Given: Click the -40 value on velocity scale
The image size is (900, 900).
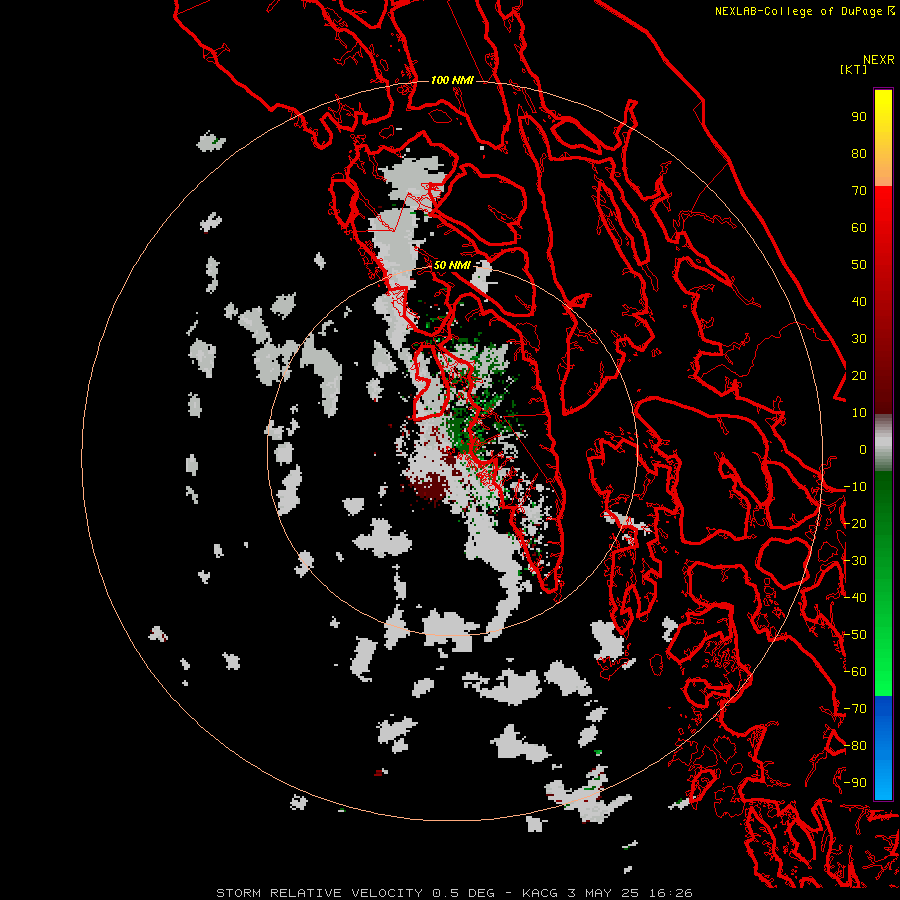Looking at the screenshot, I should pyautogui.click(x=855, y=598).
